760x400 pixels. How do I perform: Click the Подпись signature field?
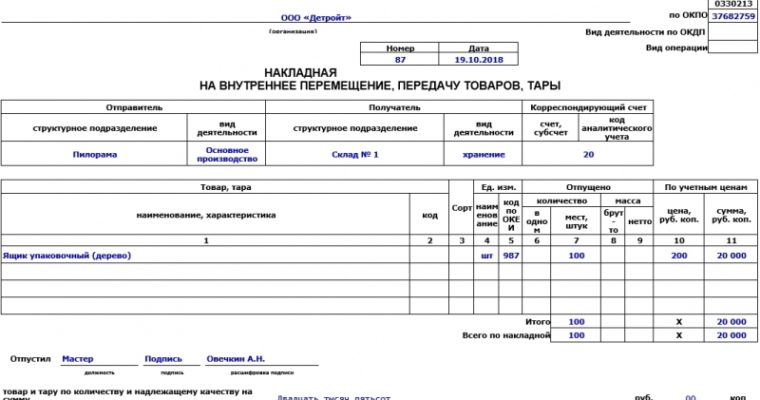click(164, 358)
